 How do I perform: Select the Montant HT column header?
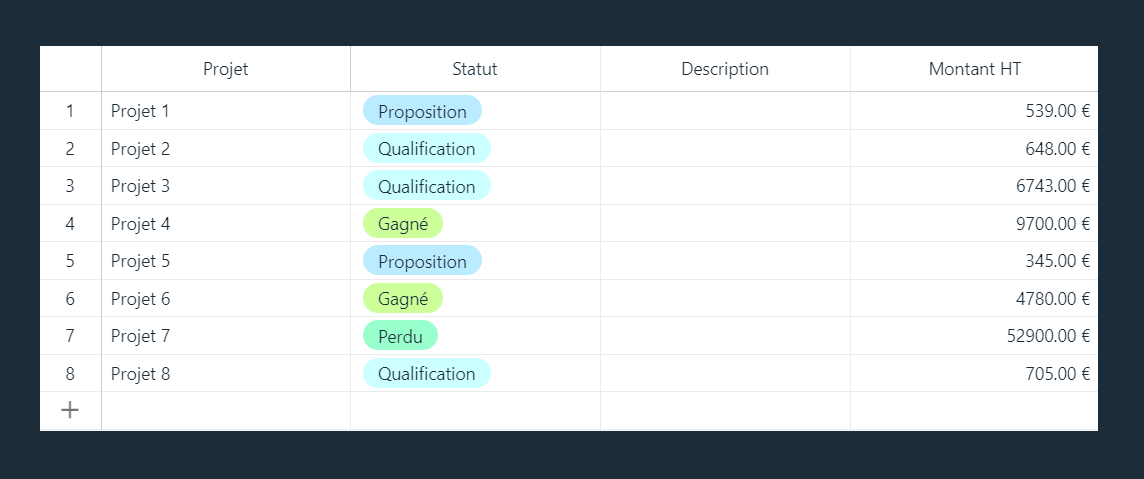click(x=975, y=69)
